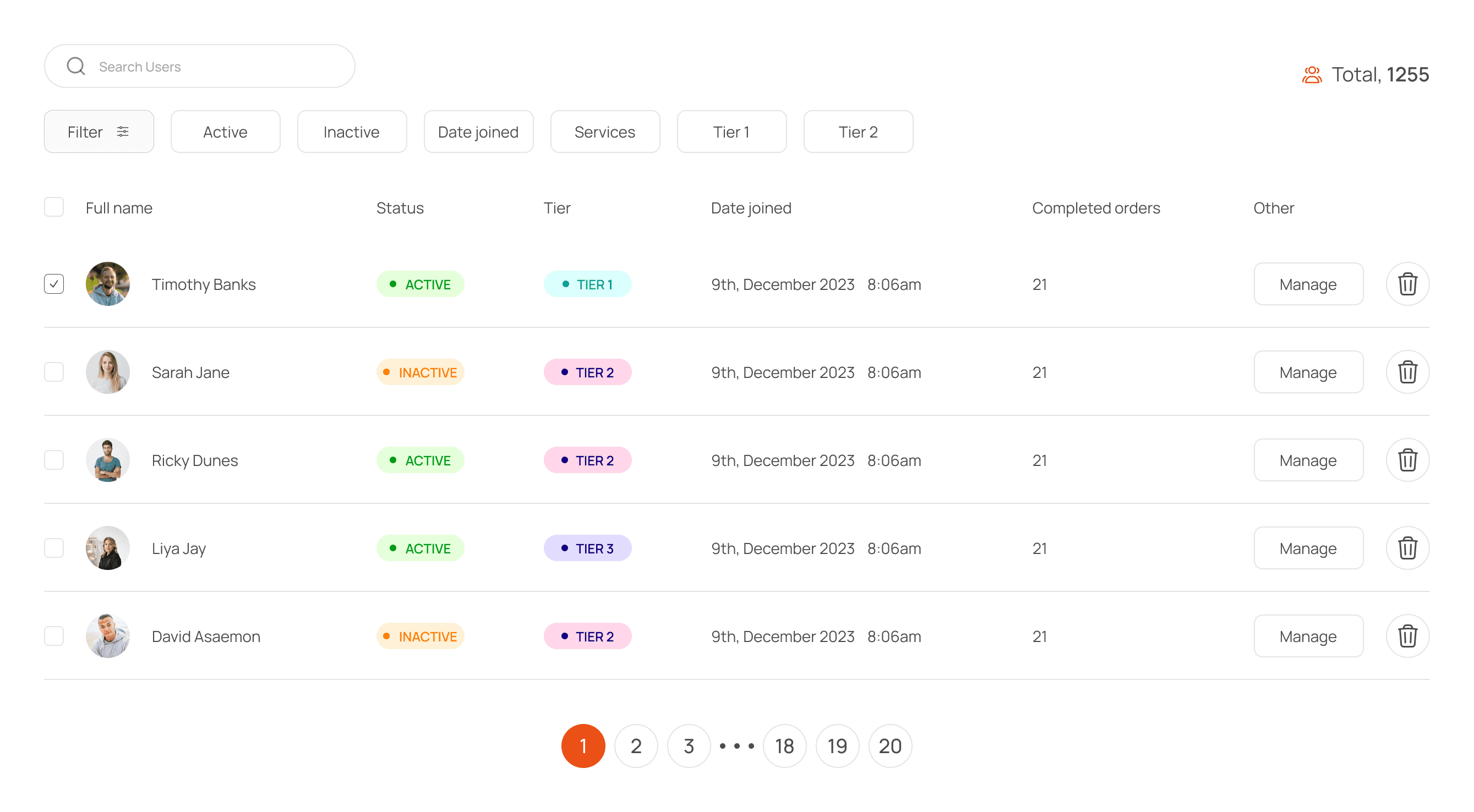Open David Asaemon's avatar photo

(x=107, y=637)
